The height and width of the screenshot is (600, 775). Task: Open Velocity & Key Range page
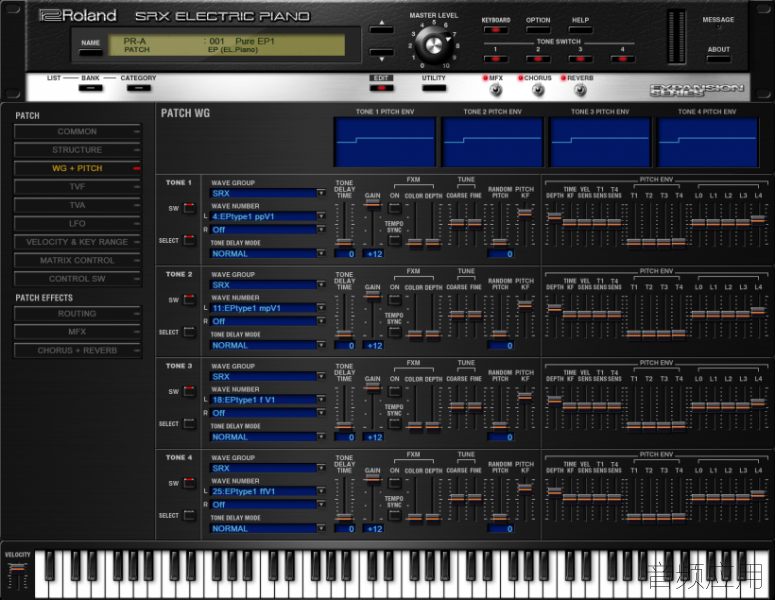(x=78, y=242)
